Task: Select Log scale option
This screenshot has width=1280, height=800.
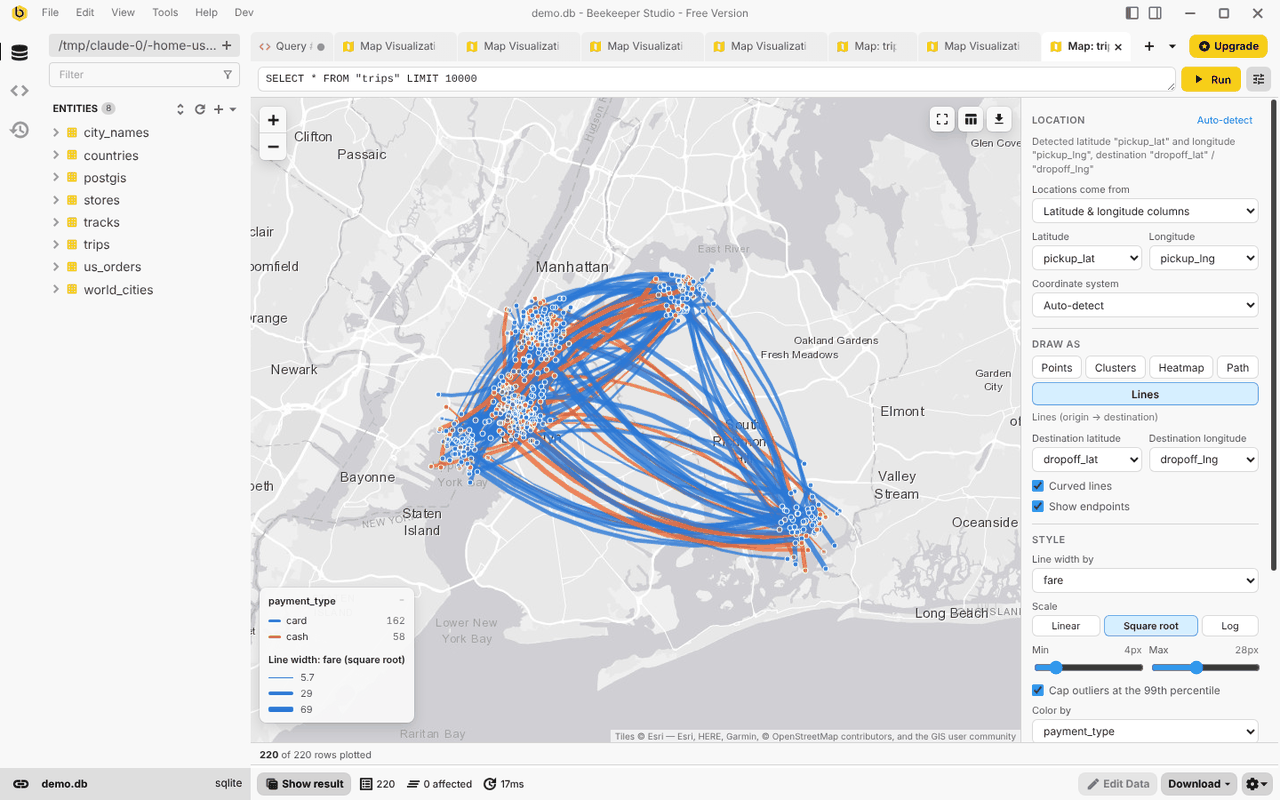Action: (x=1230, y=626)
